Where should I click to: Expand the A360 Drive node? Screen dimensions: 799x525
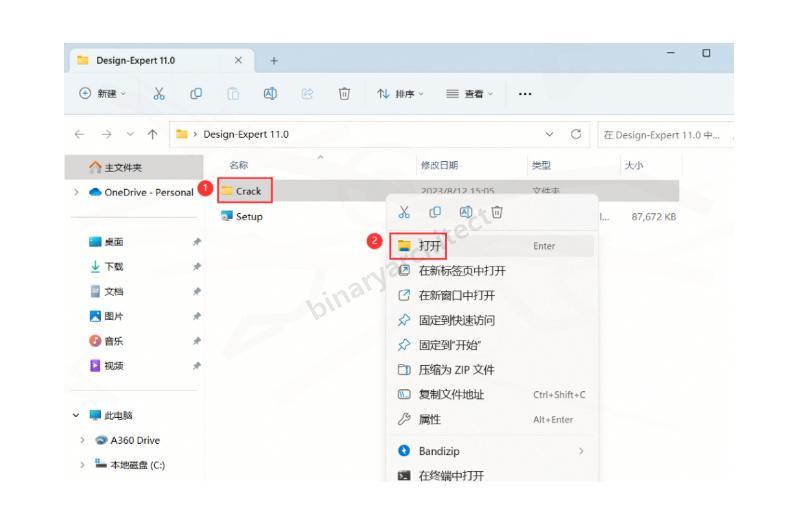coord(82,440)
